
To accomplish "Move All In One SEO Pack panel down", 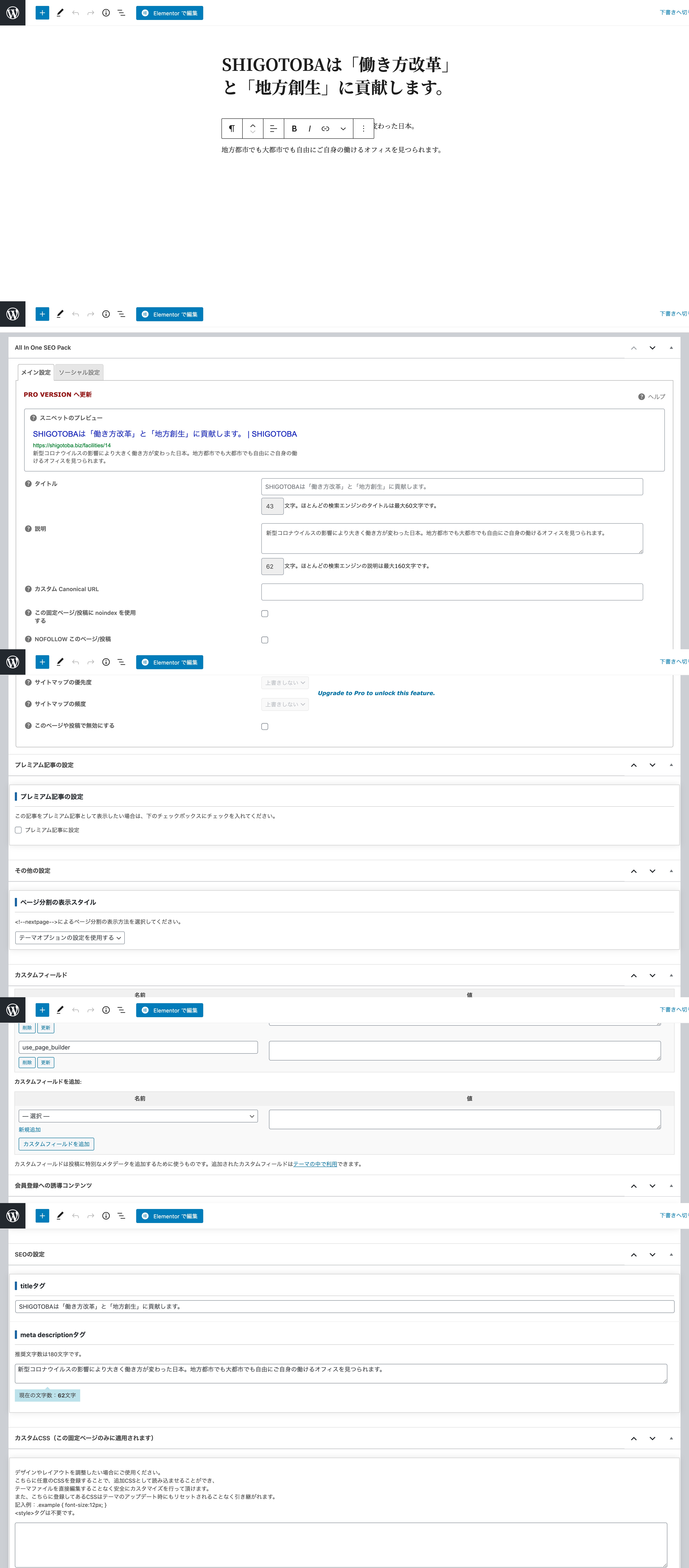I will click(653, 348).
